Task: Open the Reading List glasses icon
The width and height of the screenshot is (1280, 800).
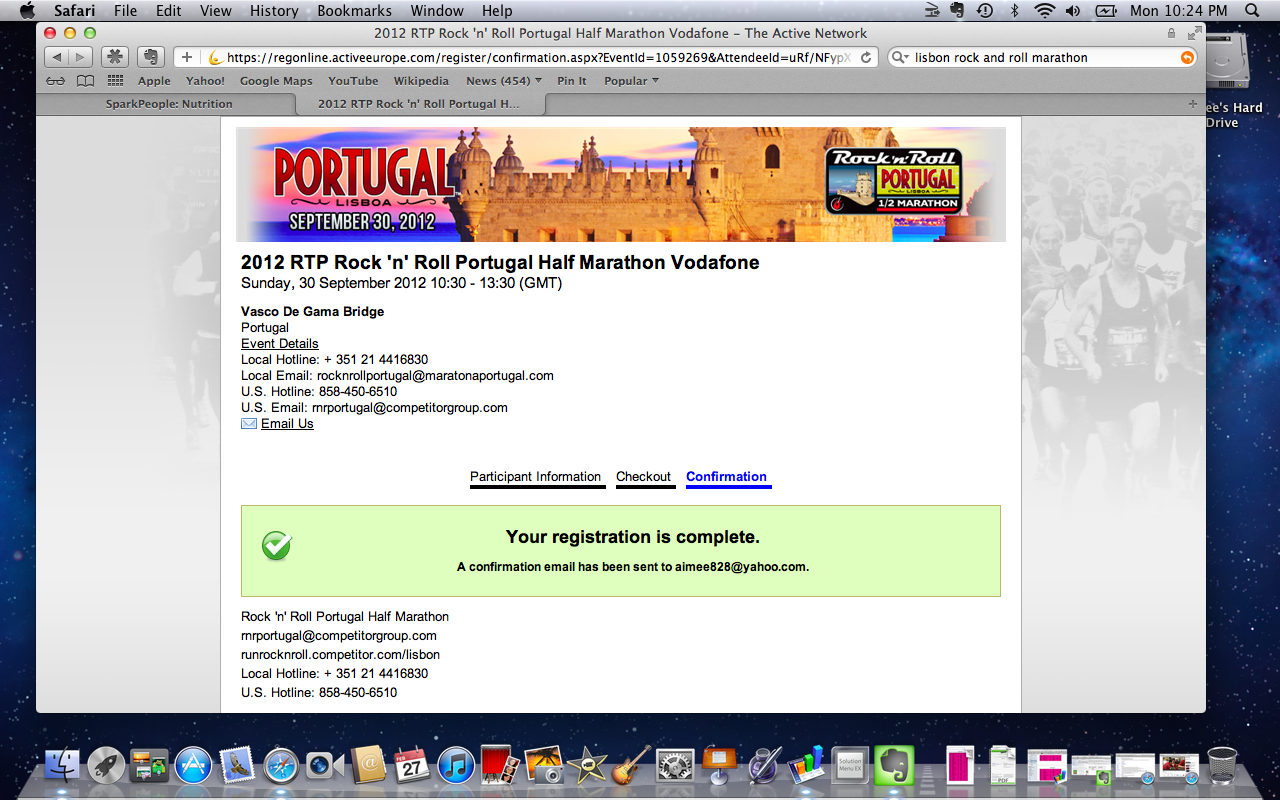Action: click(56, 81)
